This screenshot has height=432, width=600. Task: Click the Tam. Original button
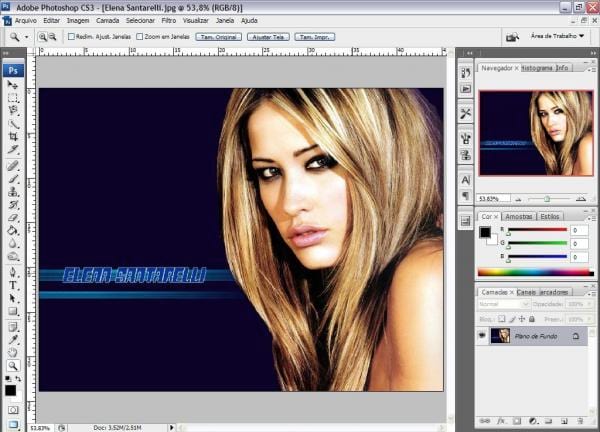[218, 37]
